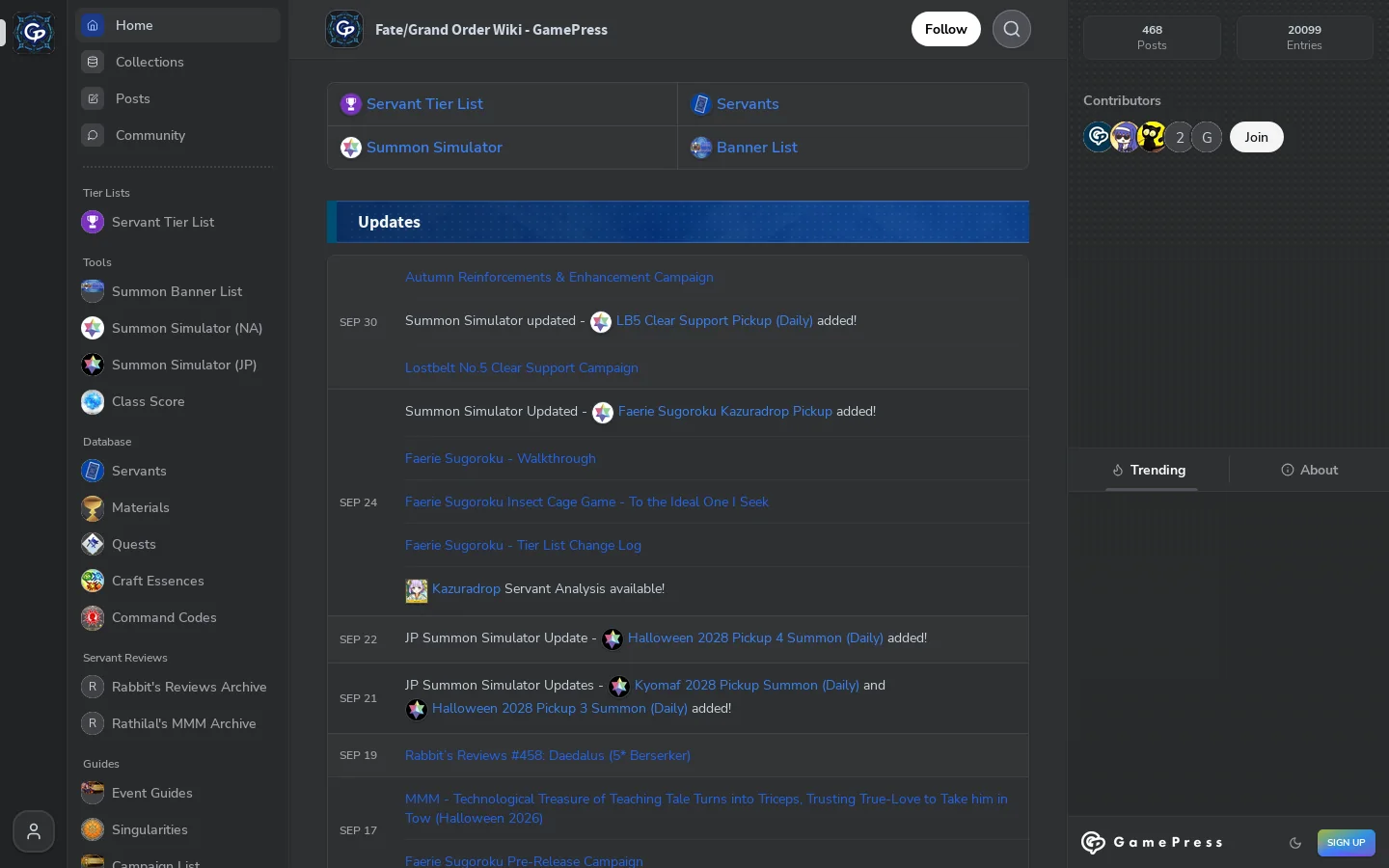
Task: Click the Summon Simulator (JP) sidebar icon
Action: point(93,365)
